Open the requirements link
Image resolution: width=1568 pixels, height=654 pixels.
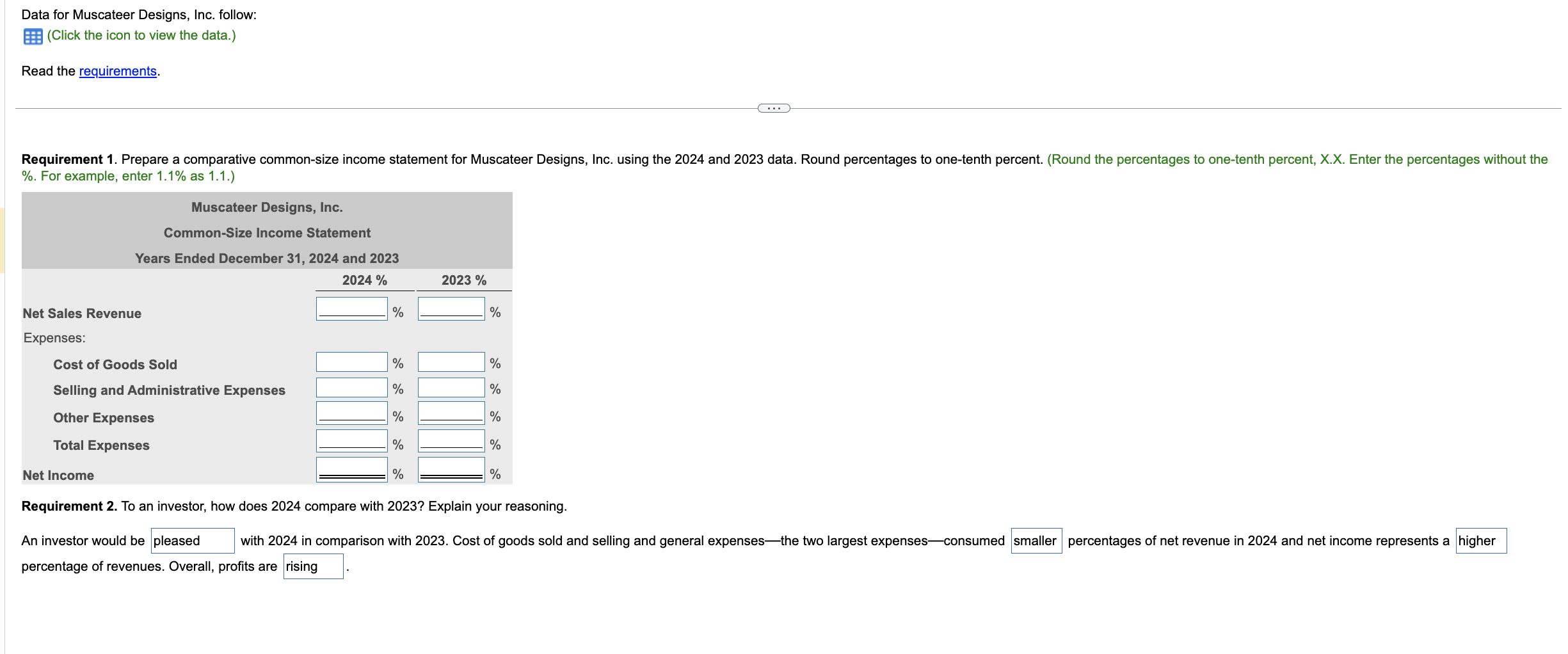(x=118, y=71)
